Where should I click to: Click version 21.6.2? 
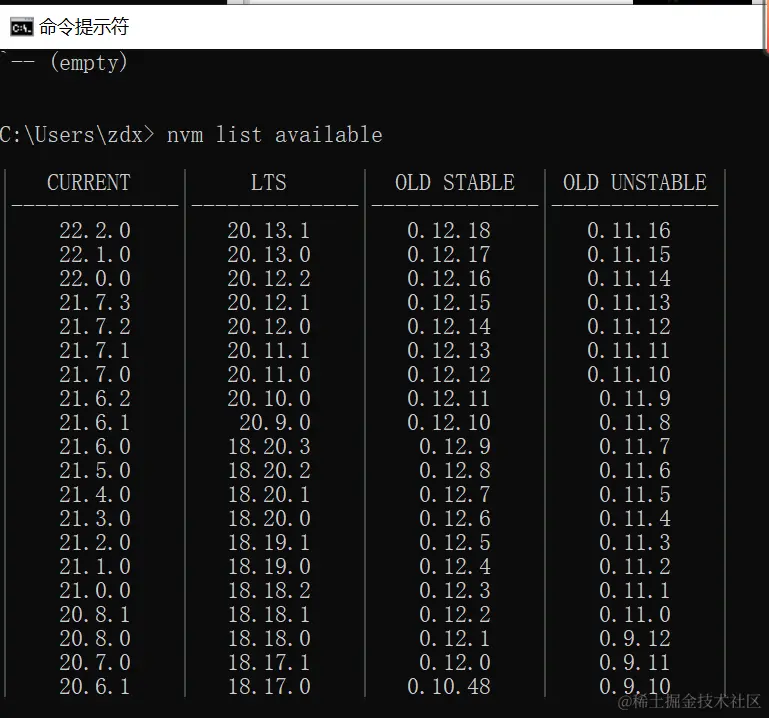point(95,399)
